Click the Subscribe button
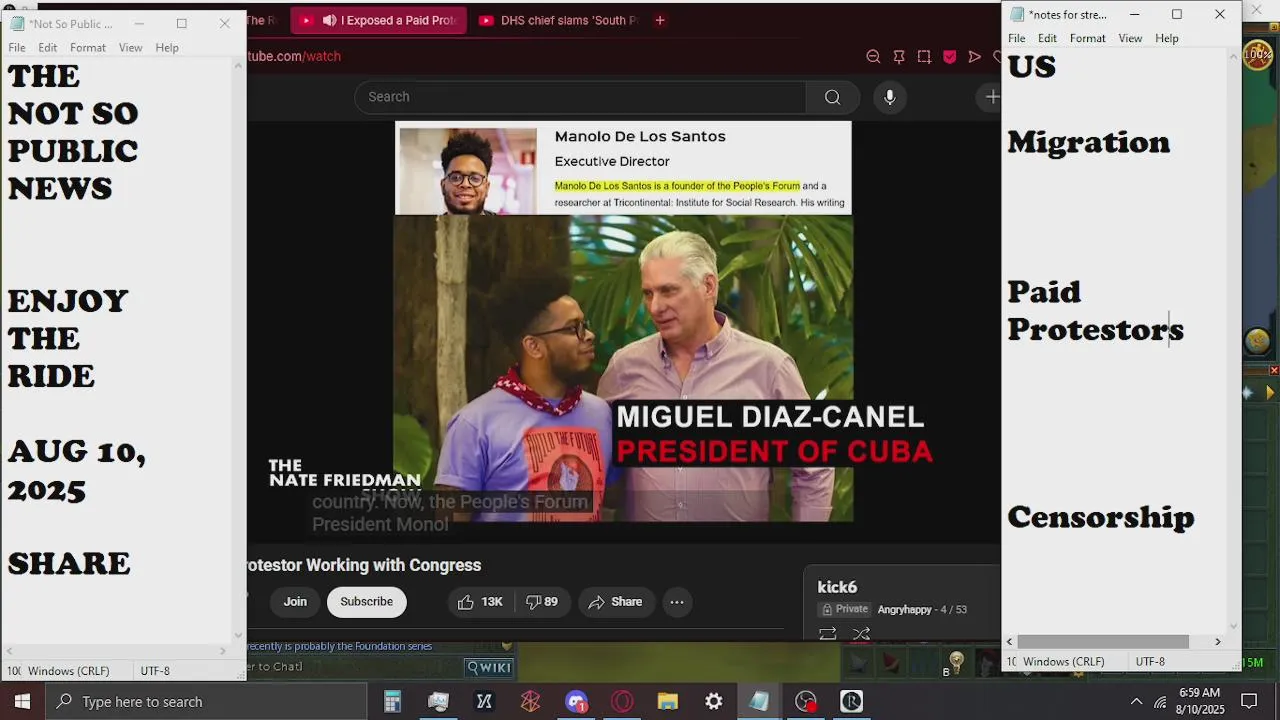Image resolution: width=1280 pixels, height=720 pixels. coord(366,602)
